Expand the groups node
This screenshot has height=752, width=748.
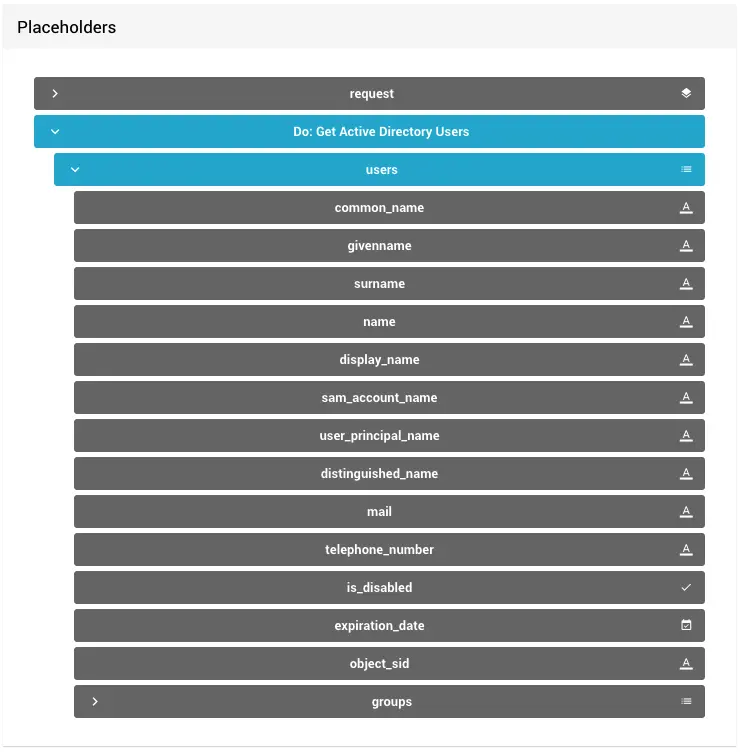coord(95,702)
